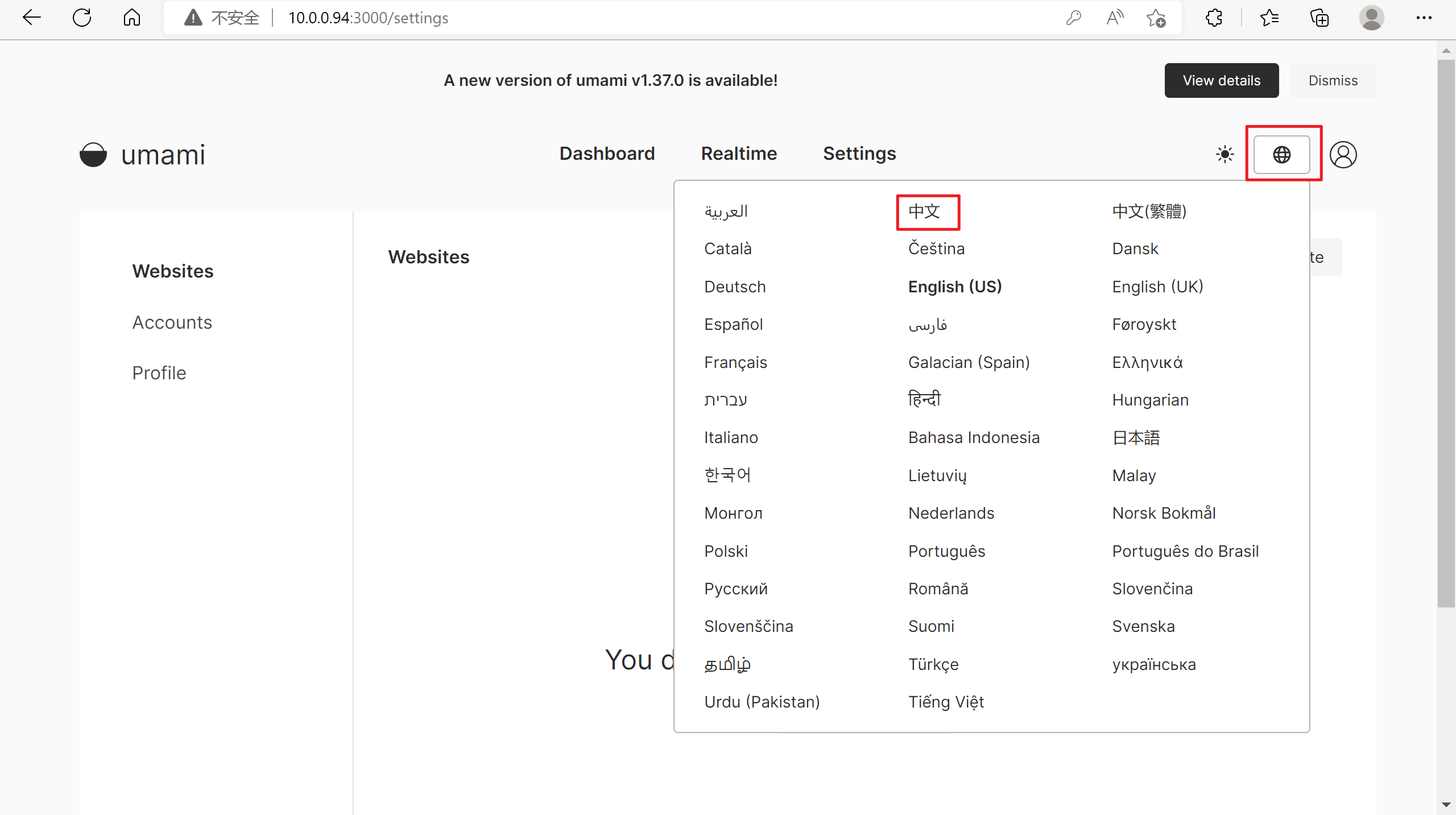This screenshot has height=815, width=1456.
Task: Click the read aloud icon
Action: pos(1115,18)
